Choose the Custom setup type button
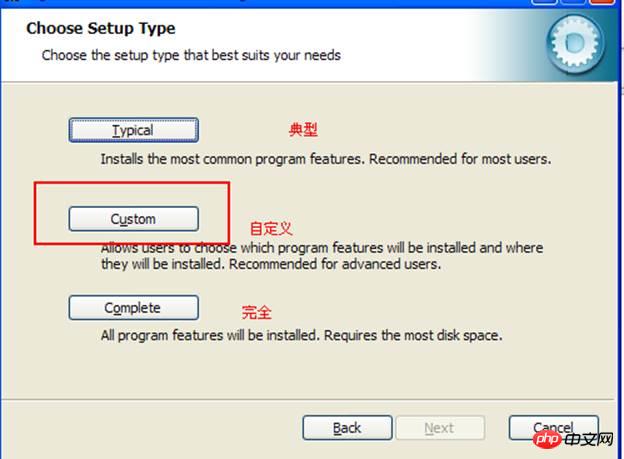The height and width of the screenshot is (459, 624). click(x=133, y=218)
